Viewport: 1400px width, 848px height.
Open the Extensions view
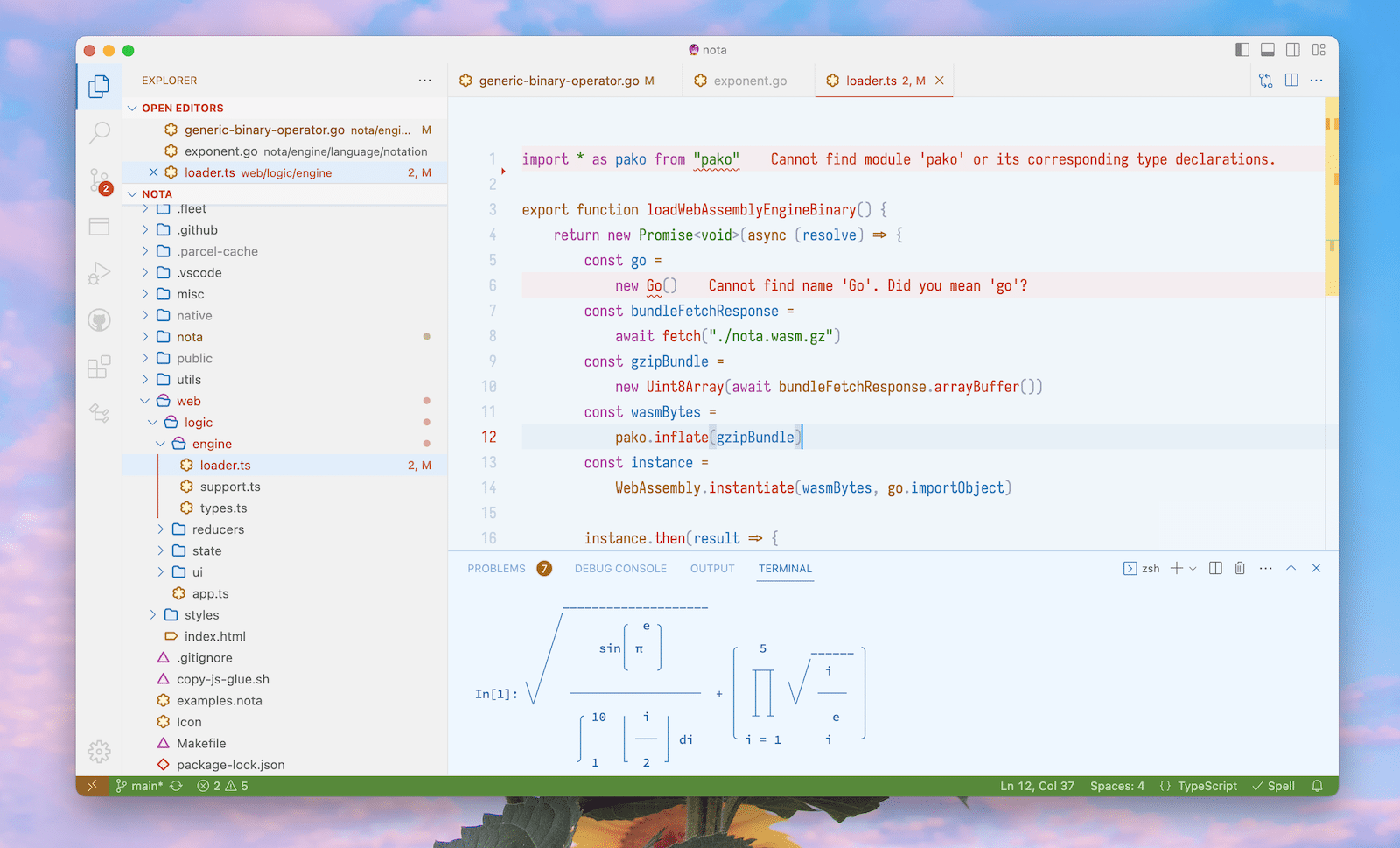point(99,368)
